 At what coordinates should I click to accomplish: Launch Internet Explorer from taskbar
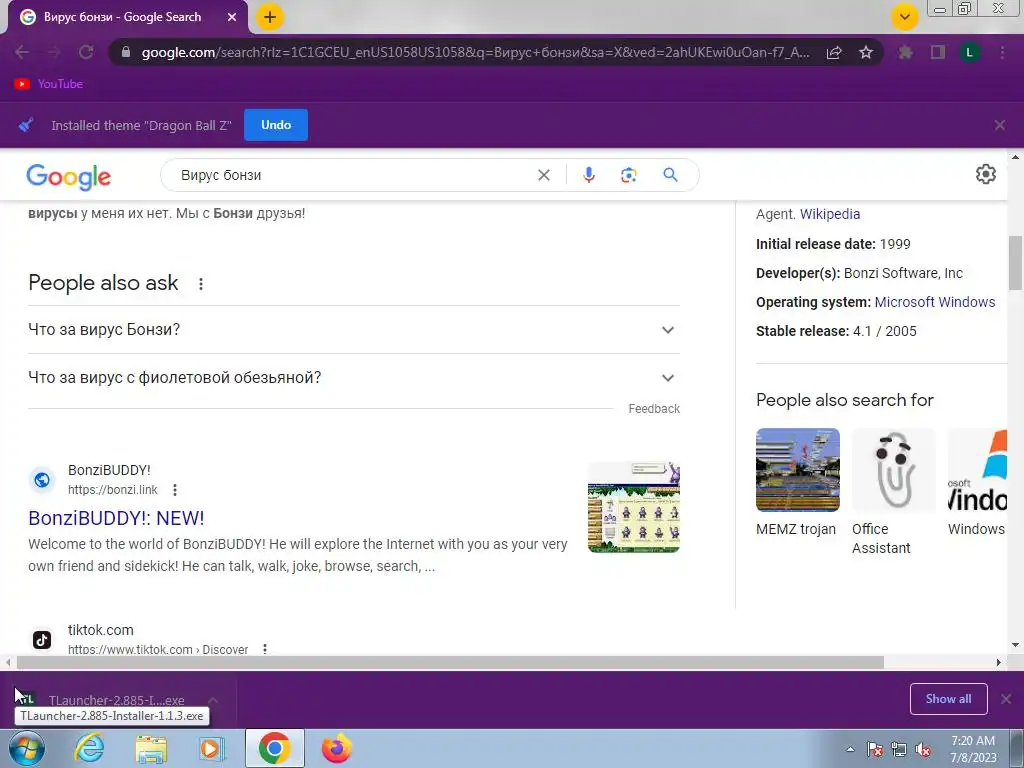pos(89,748)
